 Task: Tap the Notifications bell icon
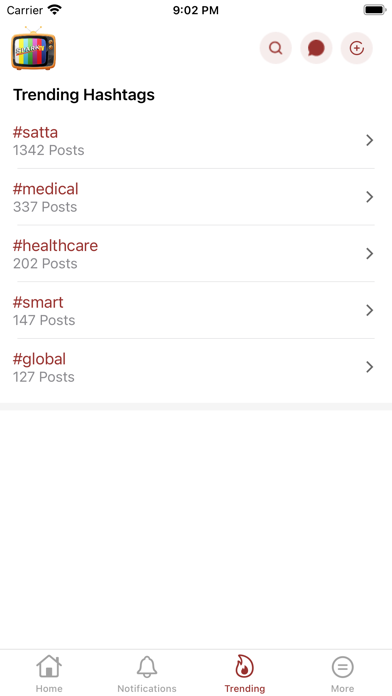(x=147, y=667)
